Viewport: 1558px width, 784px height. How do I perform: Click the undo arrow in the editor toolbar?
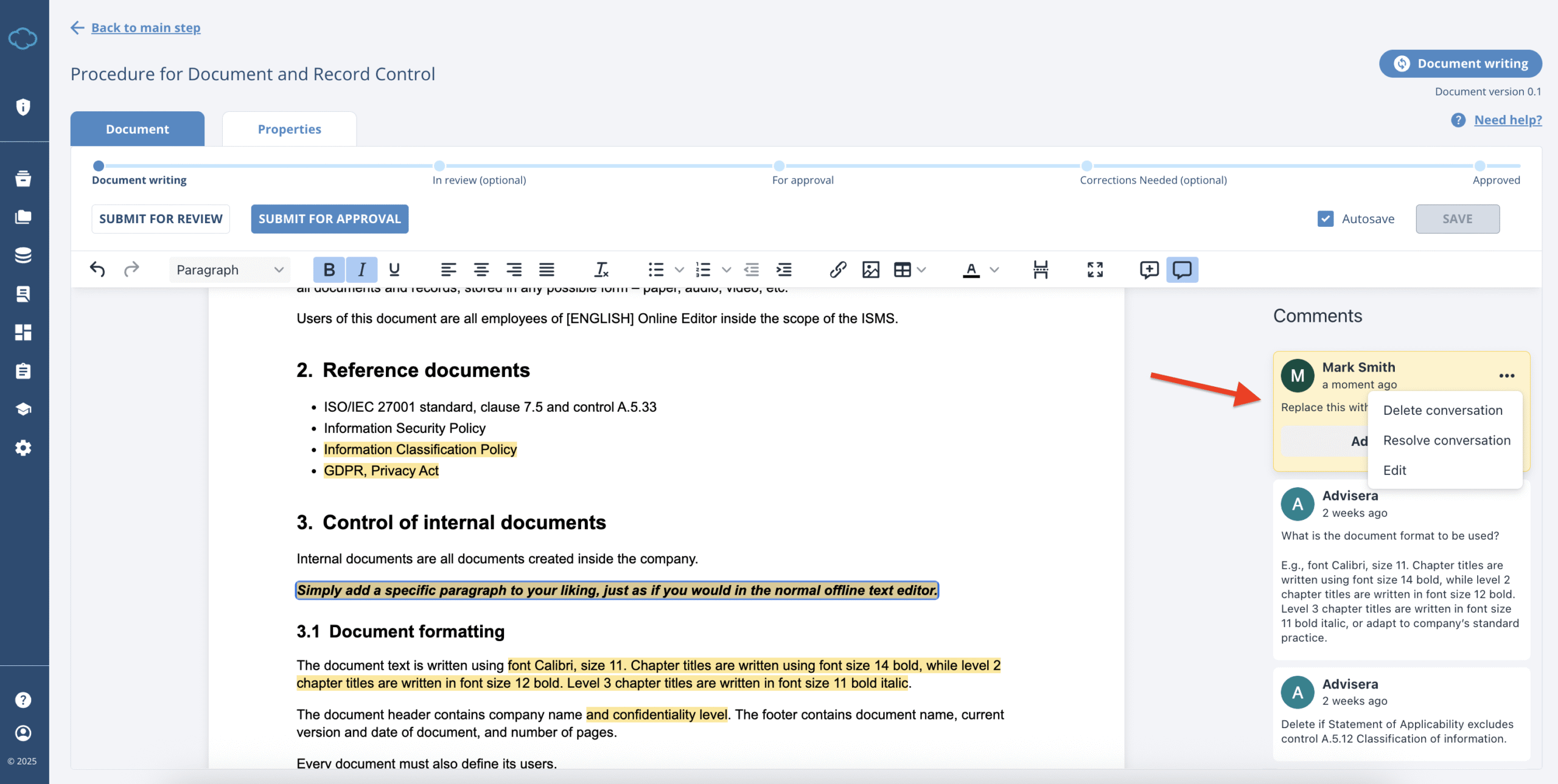click(97, 269)
